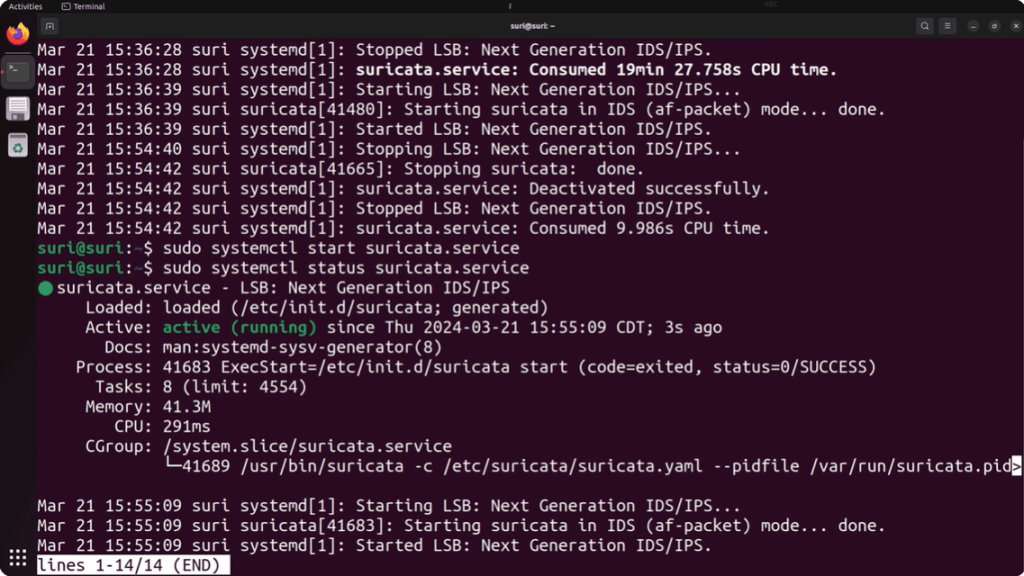Launch the text editor from the dock
The width and height of the screenshot is (1024, 576).
point(17,110)
